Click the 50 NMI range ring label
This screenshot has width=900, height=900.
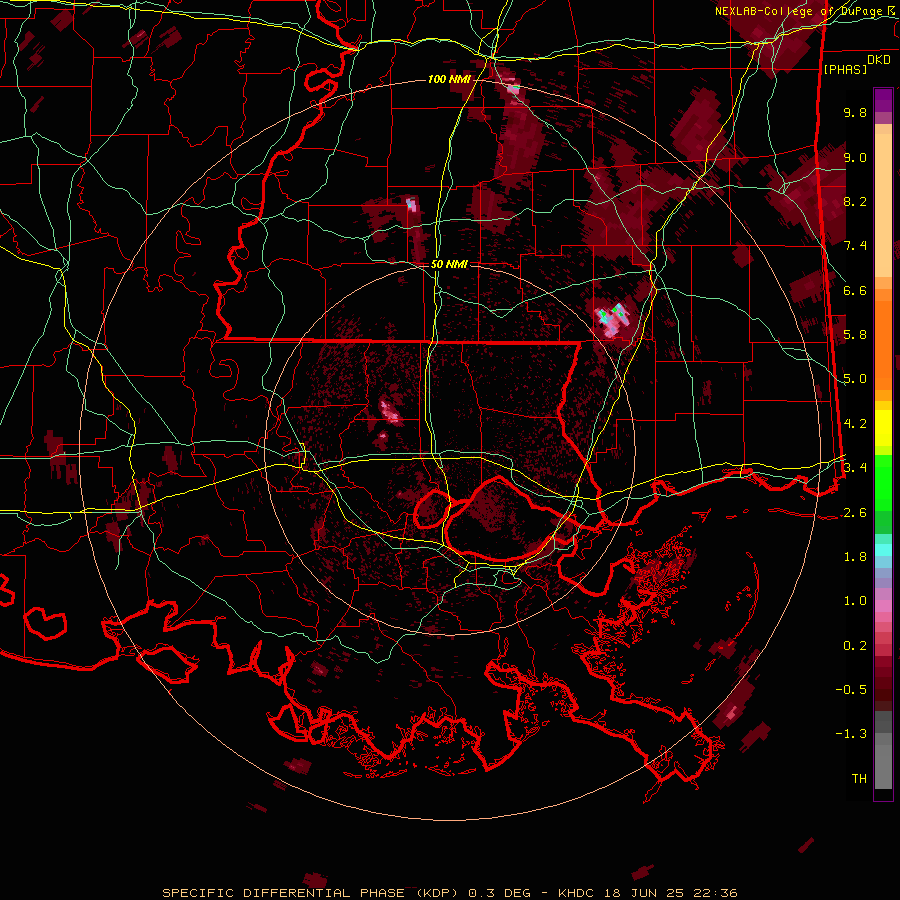(449, 264)
